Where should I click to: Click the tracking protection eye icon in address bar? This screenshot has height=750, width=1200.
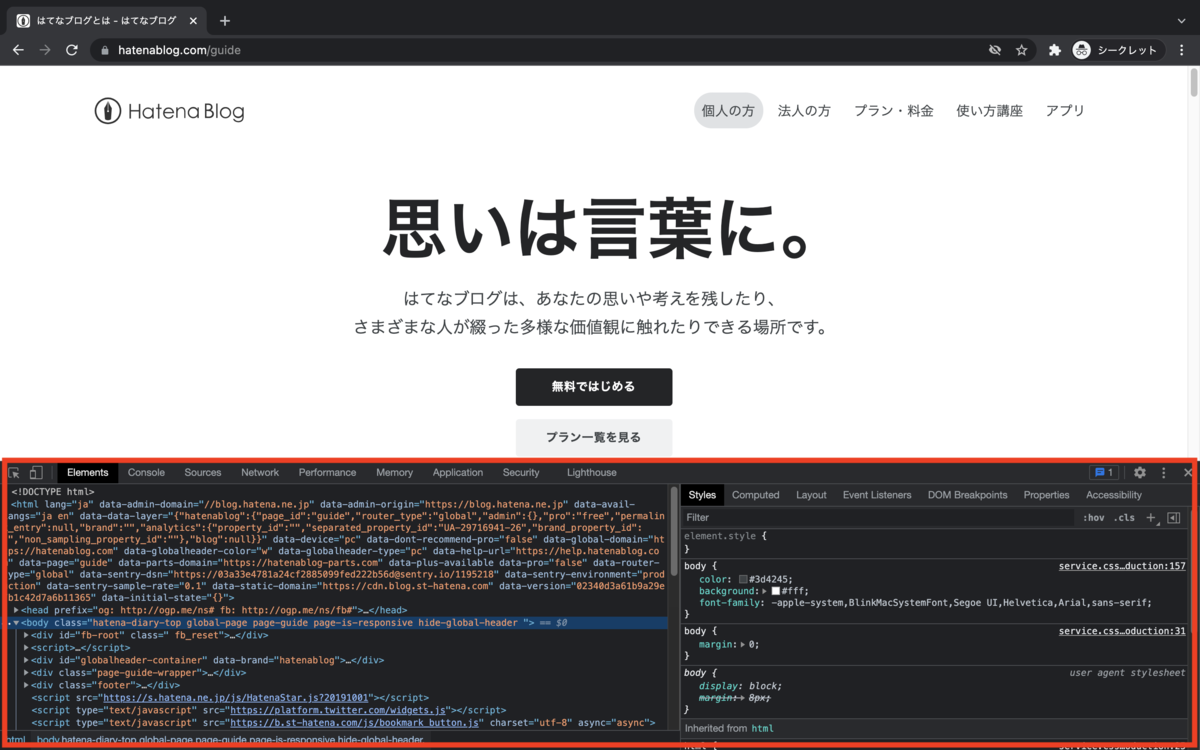click(x=995, y=50)
